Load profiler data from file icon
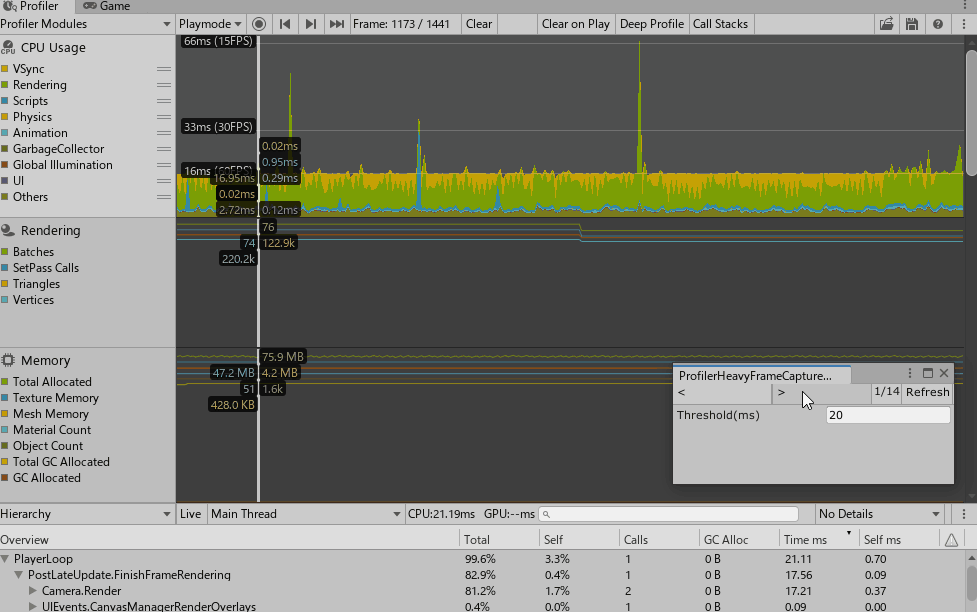977x612 pixels. 886,24
